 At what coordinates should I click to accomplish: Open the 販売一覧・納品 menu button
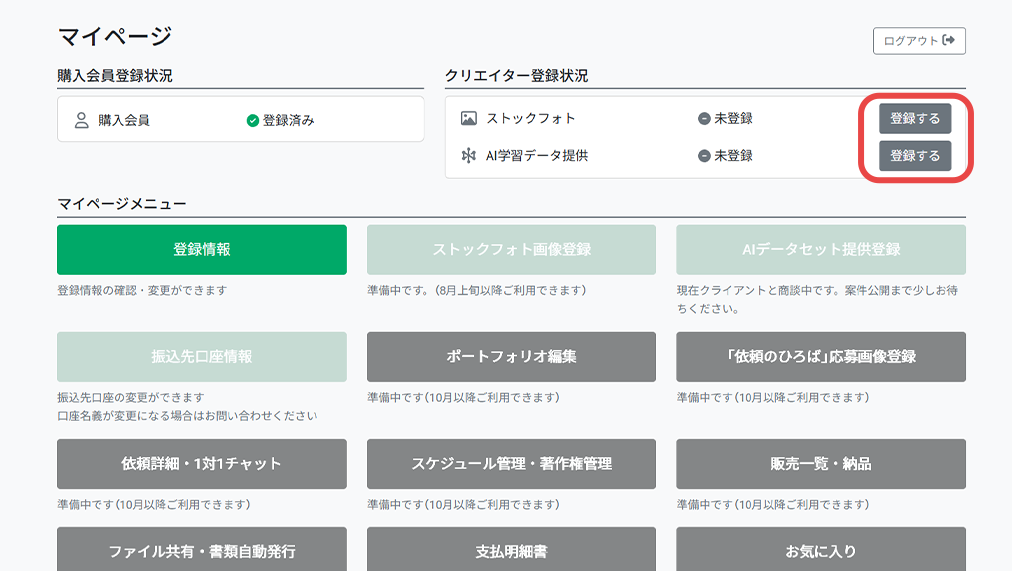(x=821, y=464)
